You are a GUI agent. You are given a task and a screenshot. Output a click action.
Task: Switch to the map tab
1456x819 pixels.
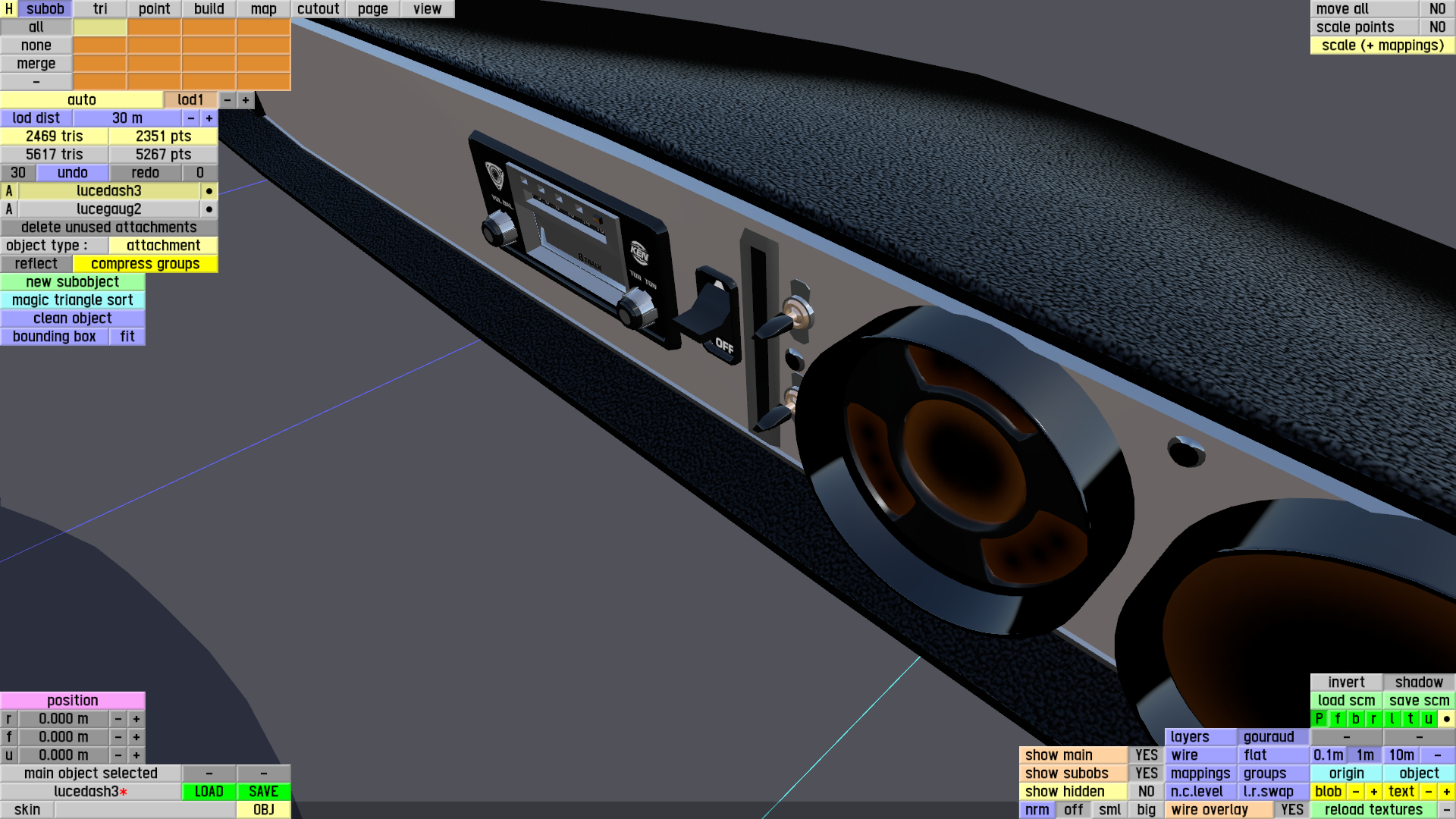(x=263, y=9)
